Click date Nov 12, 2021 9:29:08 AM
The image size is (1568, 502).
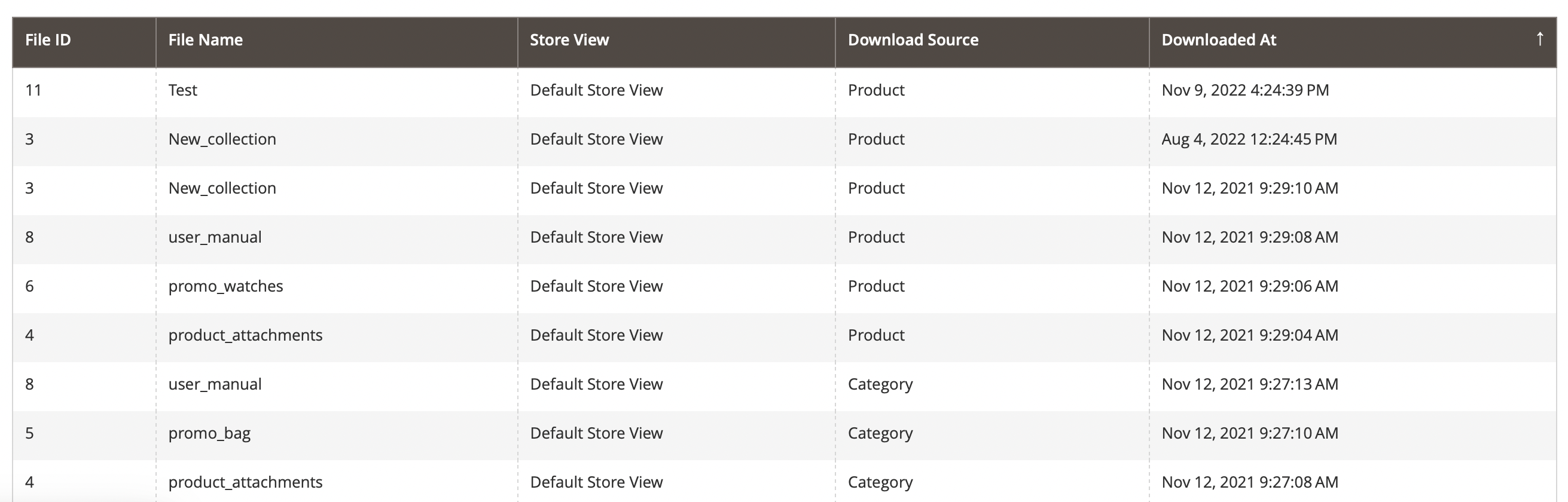pyautogui.click(x=1250, y=237)
